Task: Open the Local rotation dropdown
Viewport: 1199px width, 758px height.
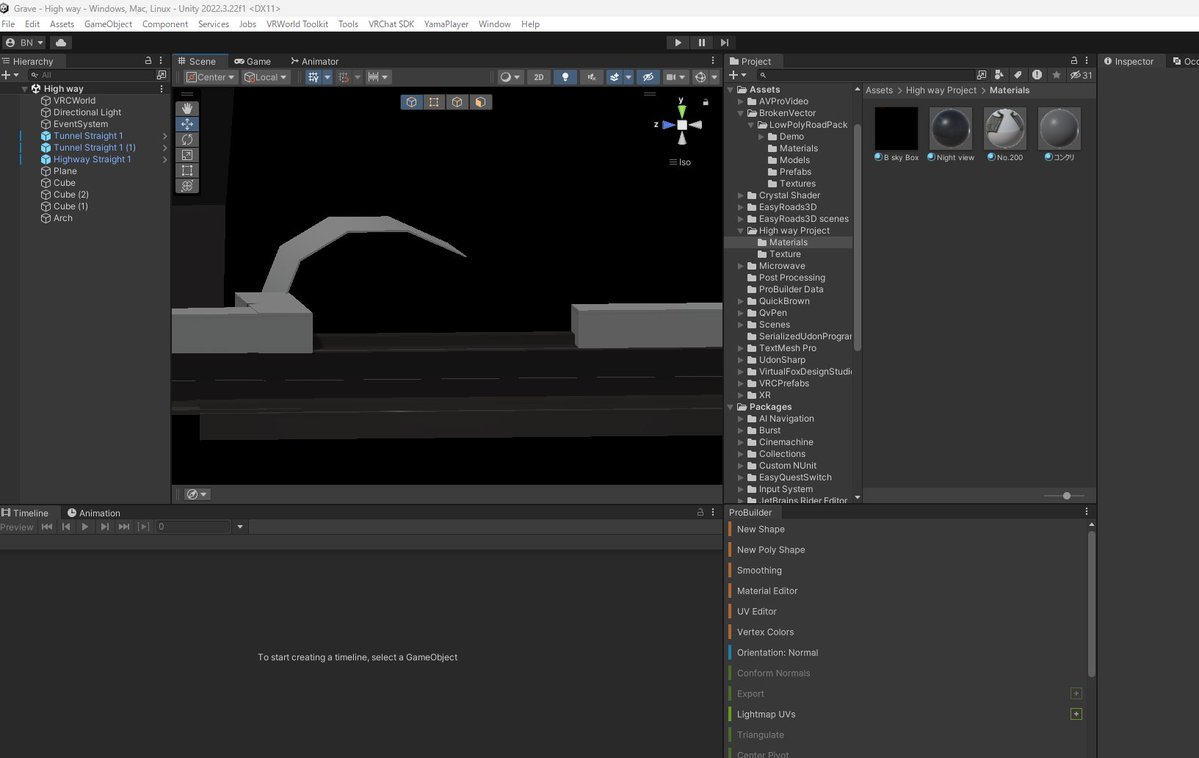Action: tap(265, 77)
